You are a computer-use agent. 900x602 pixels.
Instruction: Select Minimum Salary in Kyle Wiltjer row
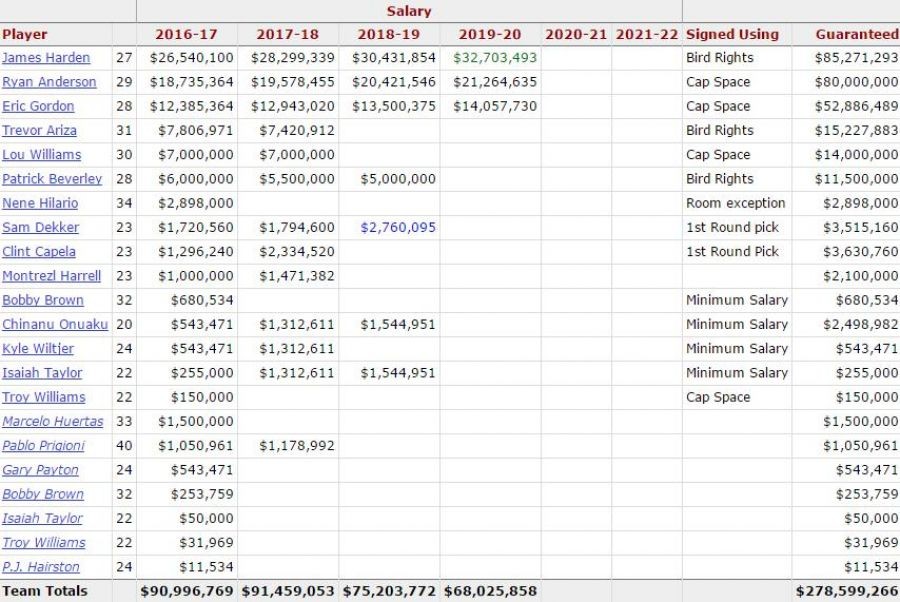point(737,348)
